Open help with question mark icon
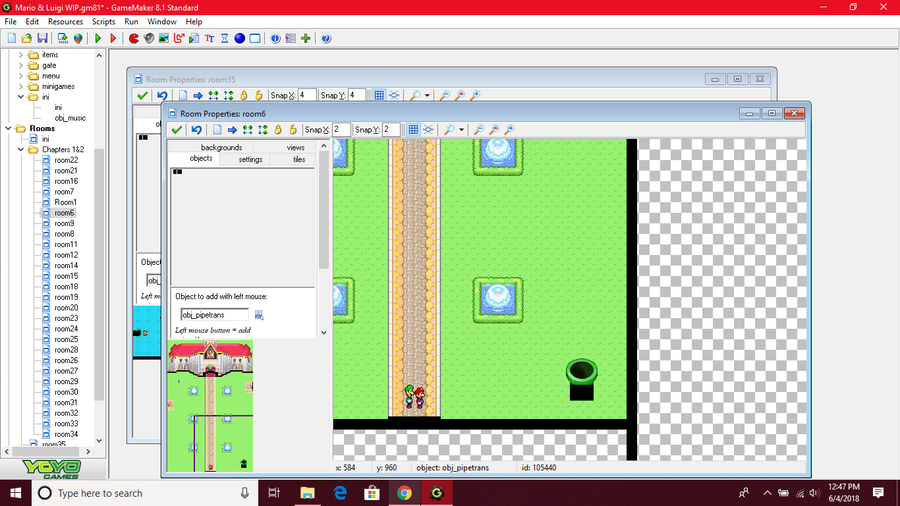The width and height of the screenshot is (900, 506). [325, 38]
